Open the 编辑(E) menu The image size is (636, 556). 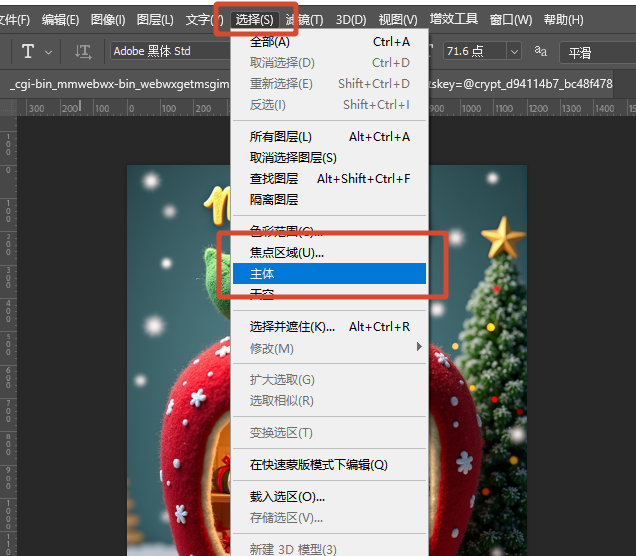pyautogui.click(x=60, y=19)
